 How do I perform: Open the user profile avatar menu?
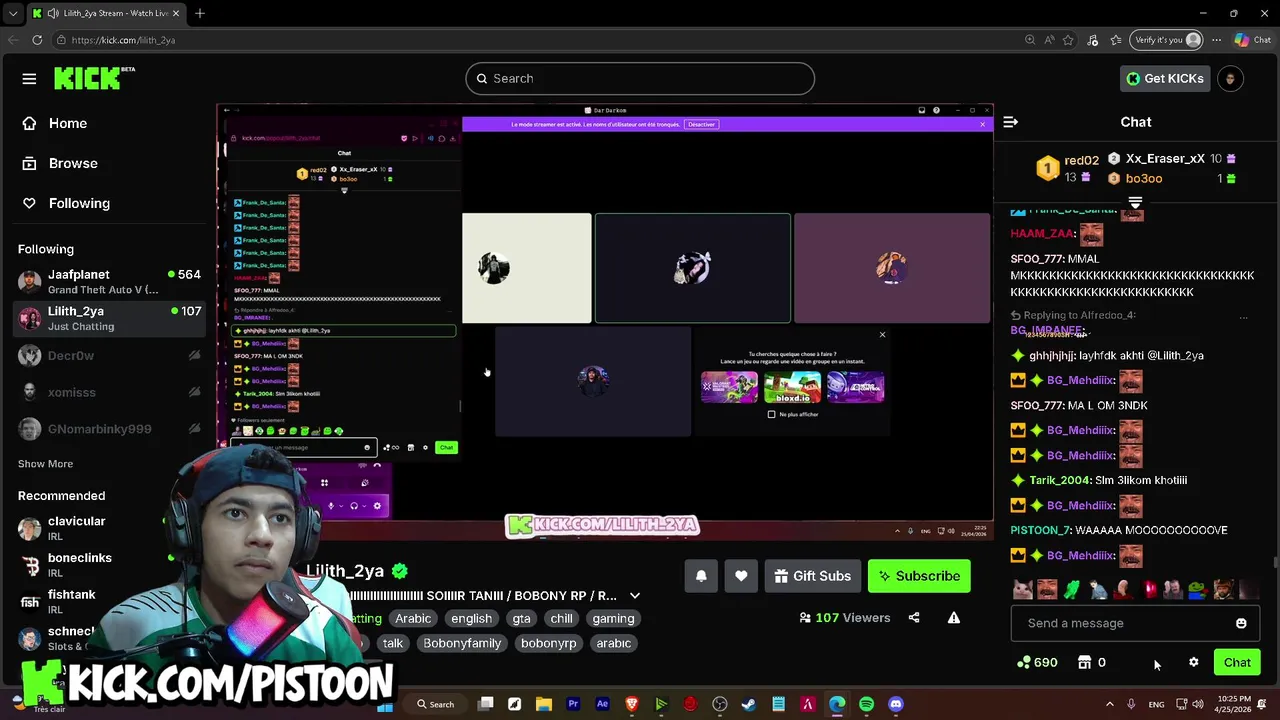coord(1230,79)
